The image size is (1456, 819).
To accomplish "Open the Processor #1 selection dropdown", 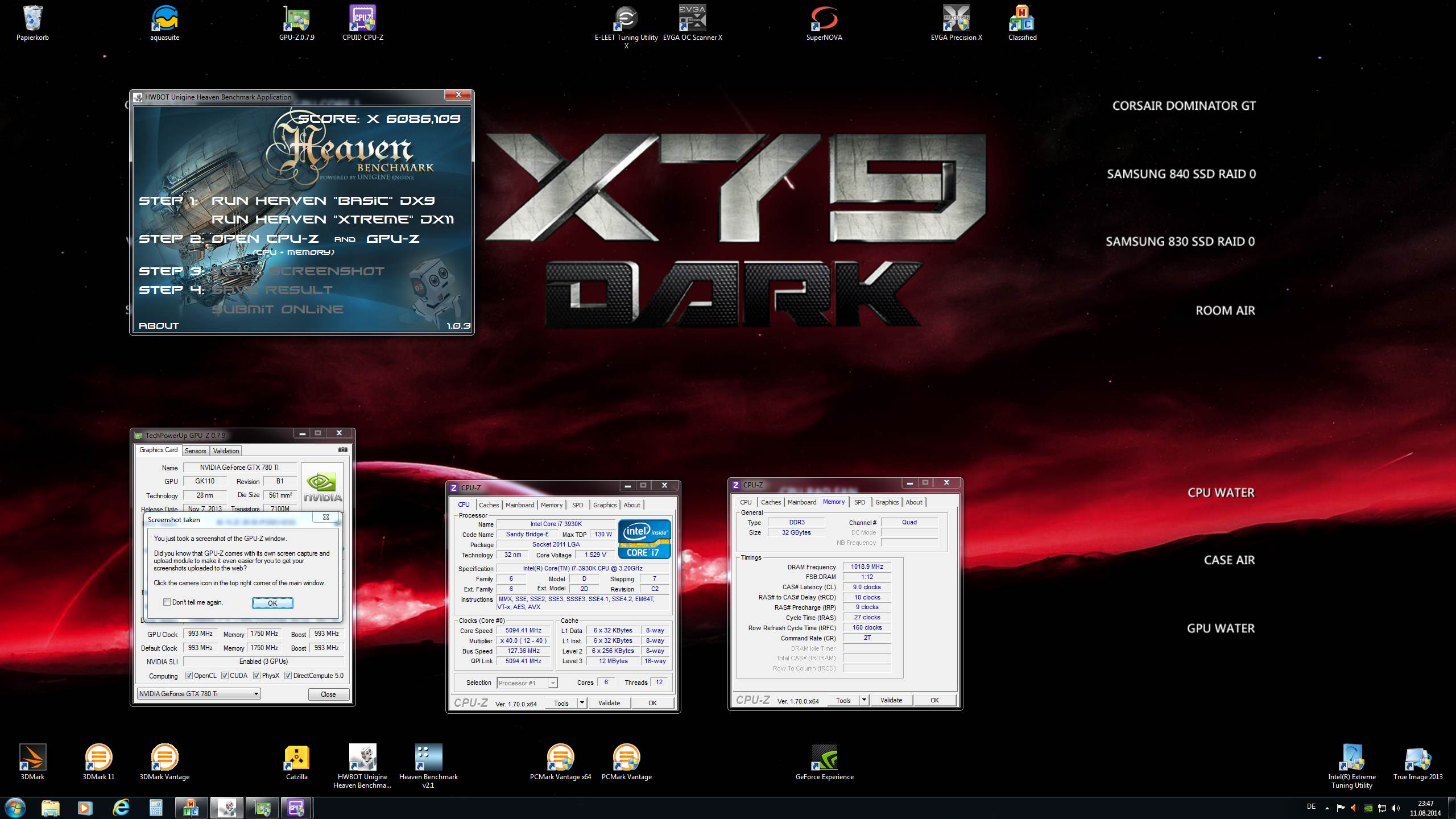I will point(527,683).
